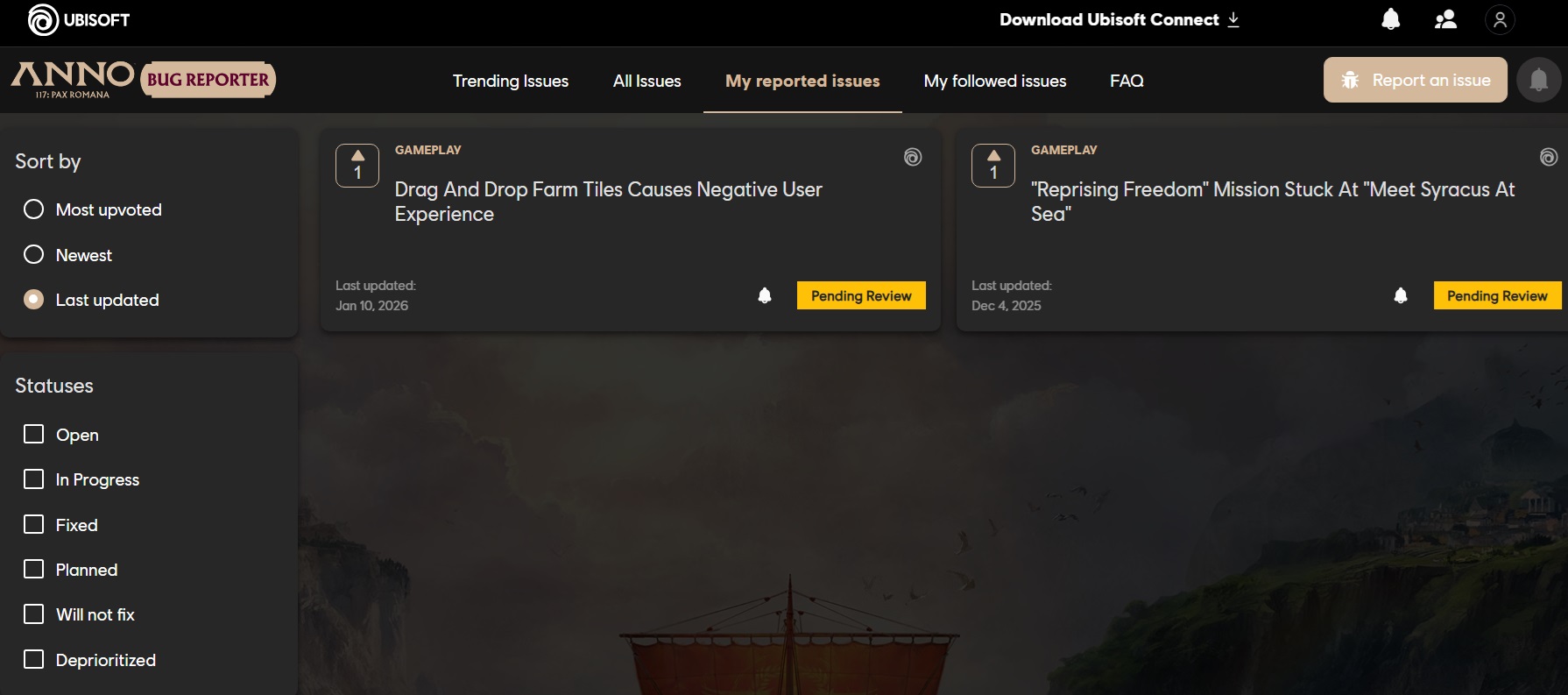Switch to All Issues tab
1568x695 pixels.
[x=647, y=81]
